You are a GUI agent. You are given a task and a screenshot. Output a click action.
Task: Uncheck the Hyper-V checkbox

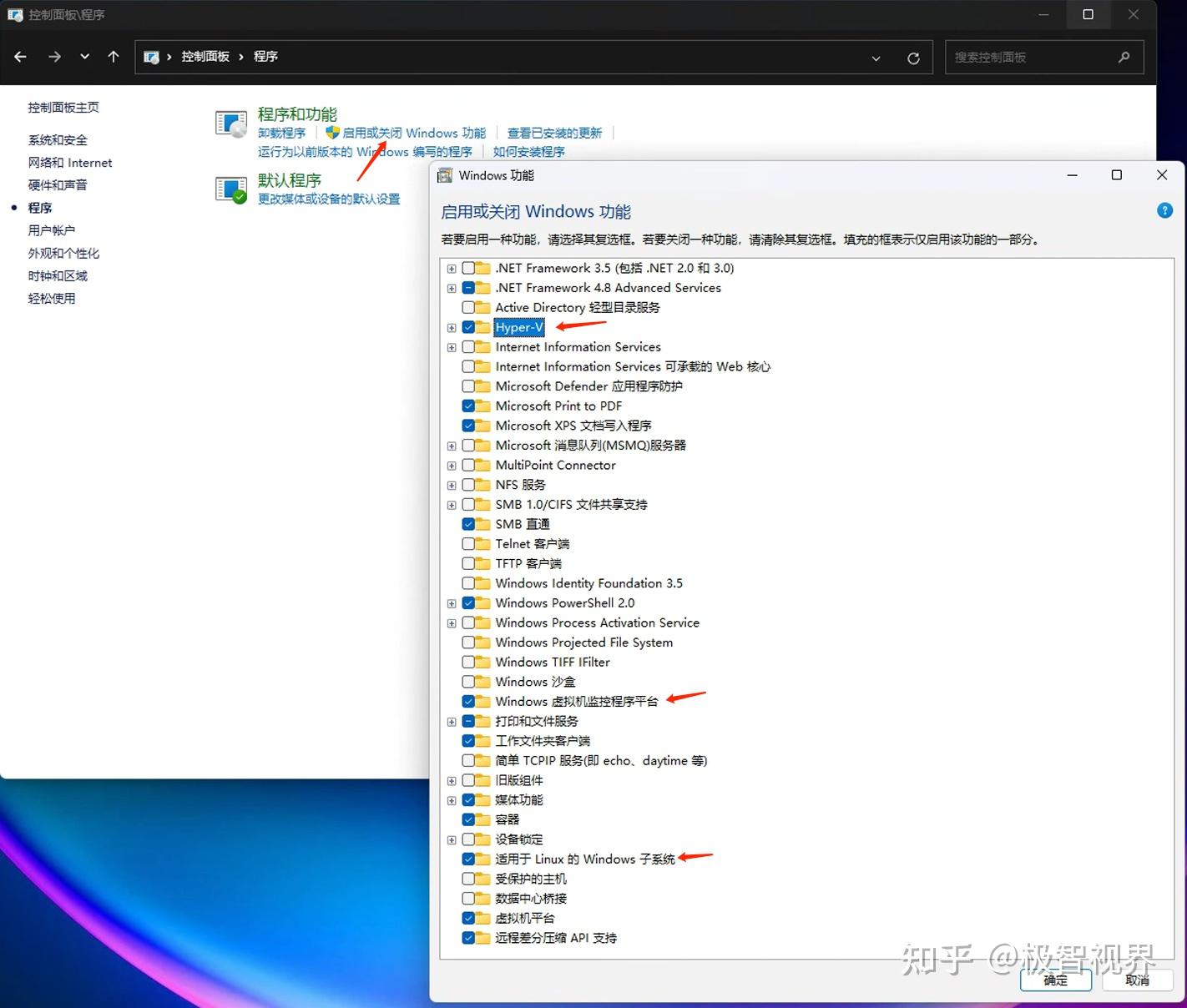467,327
